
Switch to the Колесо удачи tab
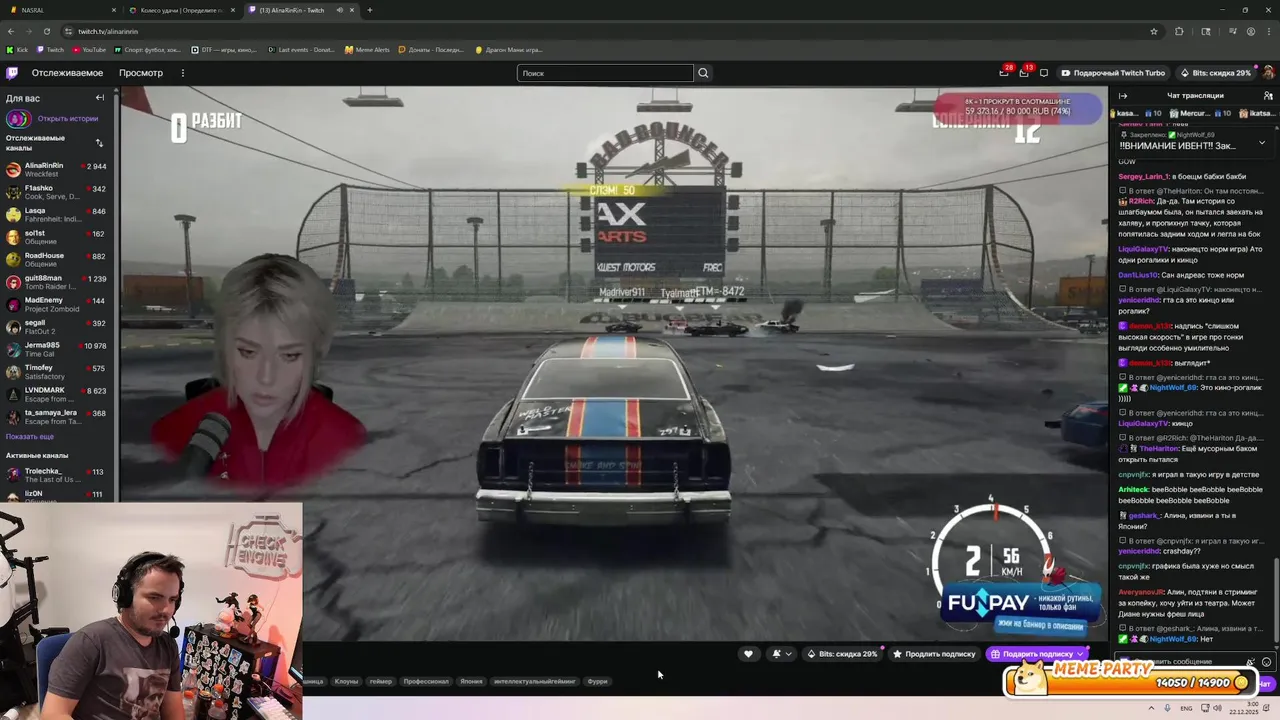[x=181, y=10]
